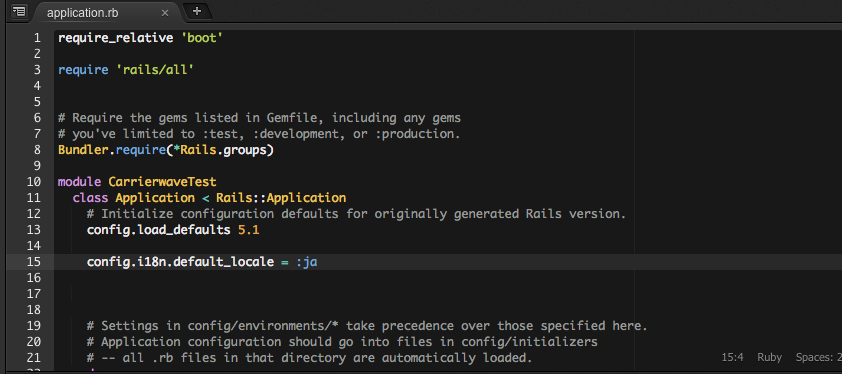This screenshot has width=842, height=374.
Task: Click line number 13 in gutter
Action: 33,230
